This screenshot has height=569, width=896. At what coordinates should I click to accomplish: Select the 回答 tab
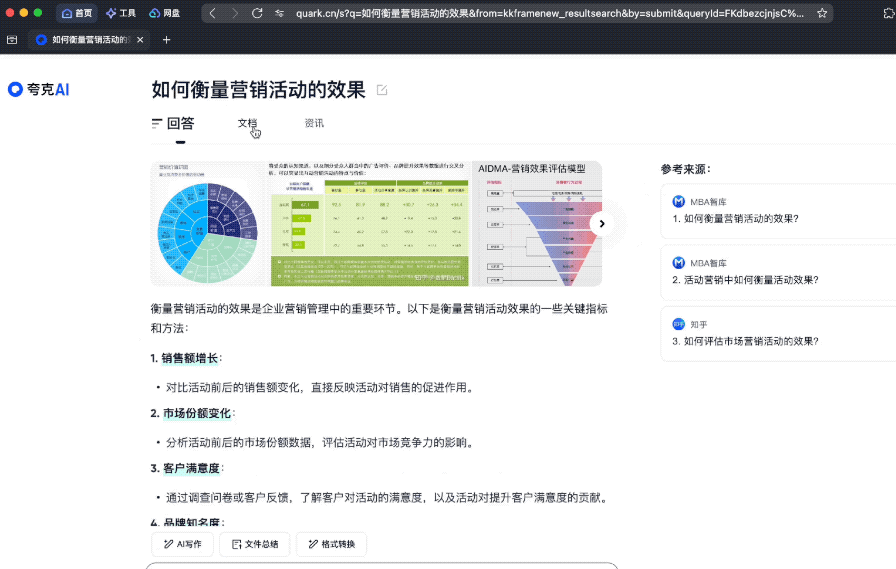[x=173, y=123]
